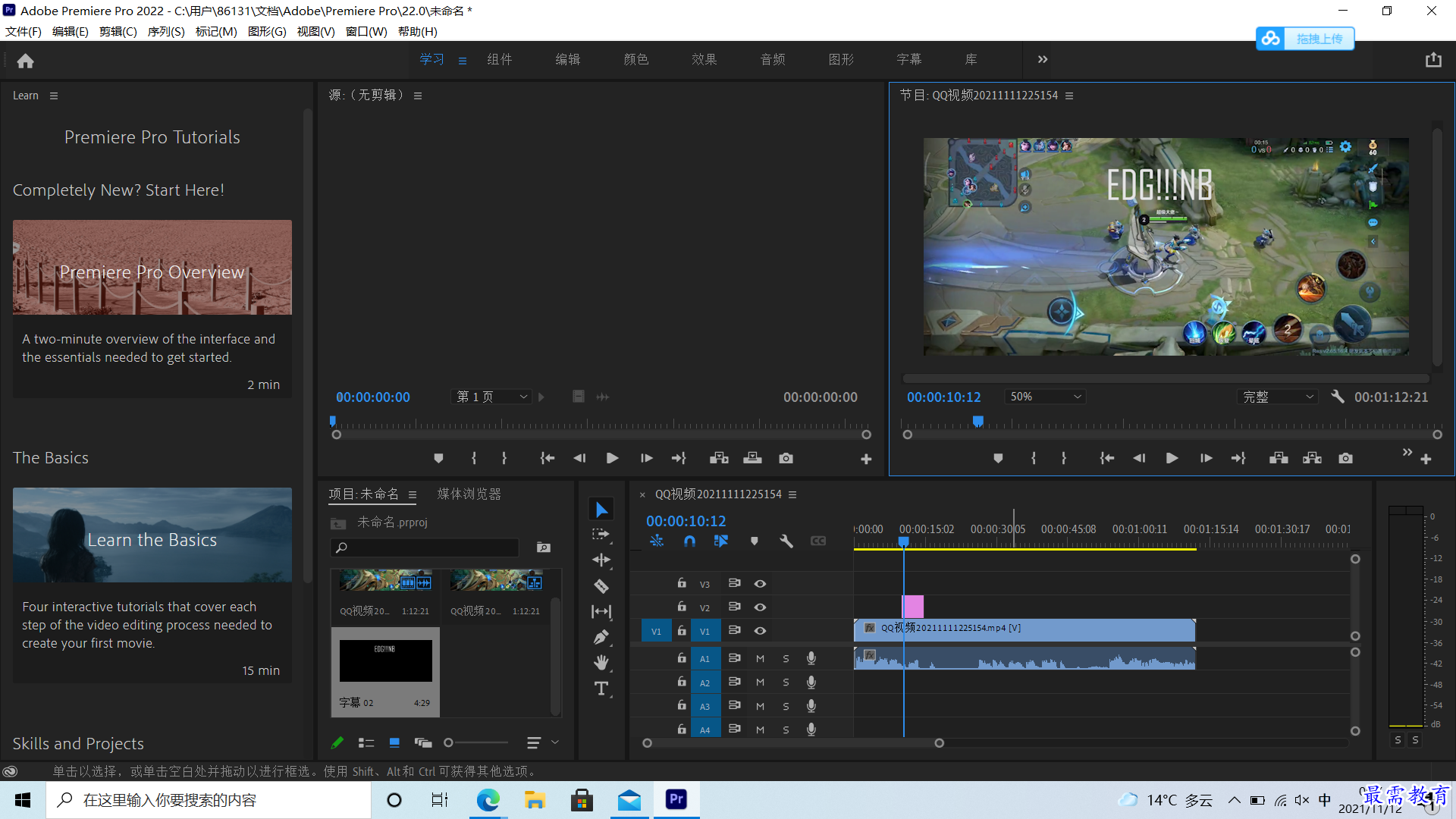Open timeline display settings wrench

(786, 541)
